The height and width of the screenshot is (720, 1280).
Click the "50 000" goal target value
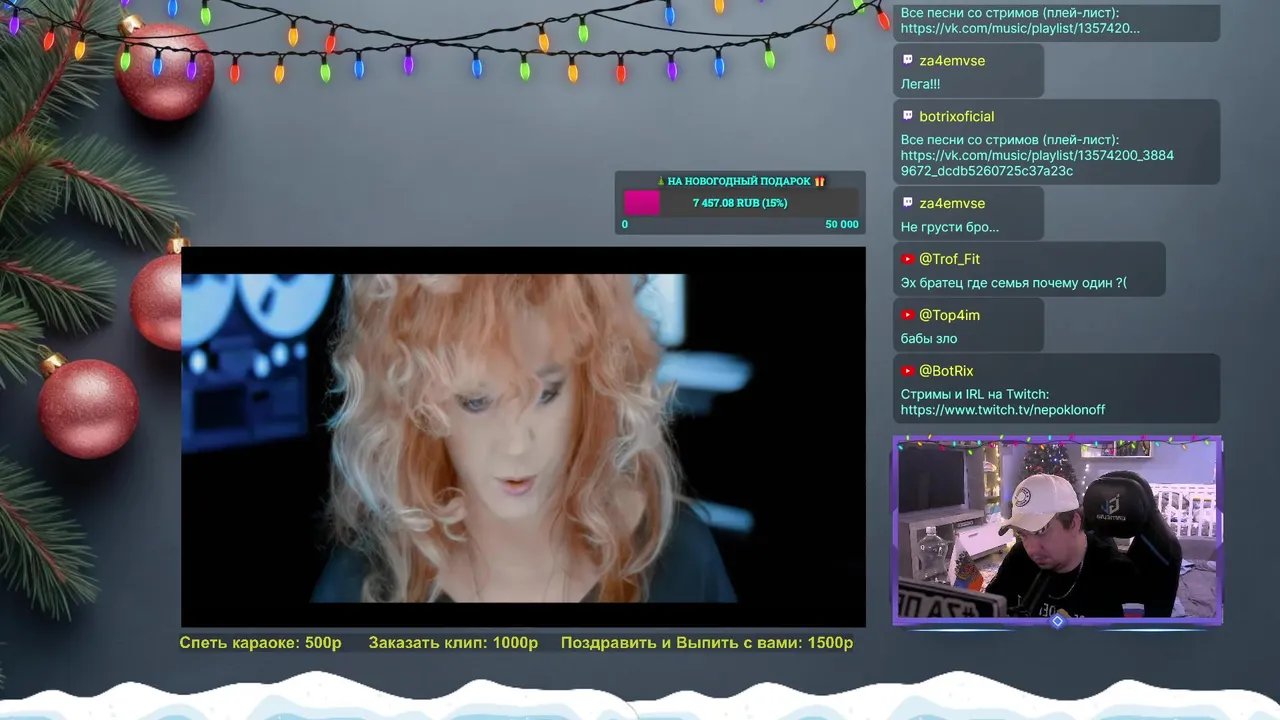842,225
